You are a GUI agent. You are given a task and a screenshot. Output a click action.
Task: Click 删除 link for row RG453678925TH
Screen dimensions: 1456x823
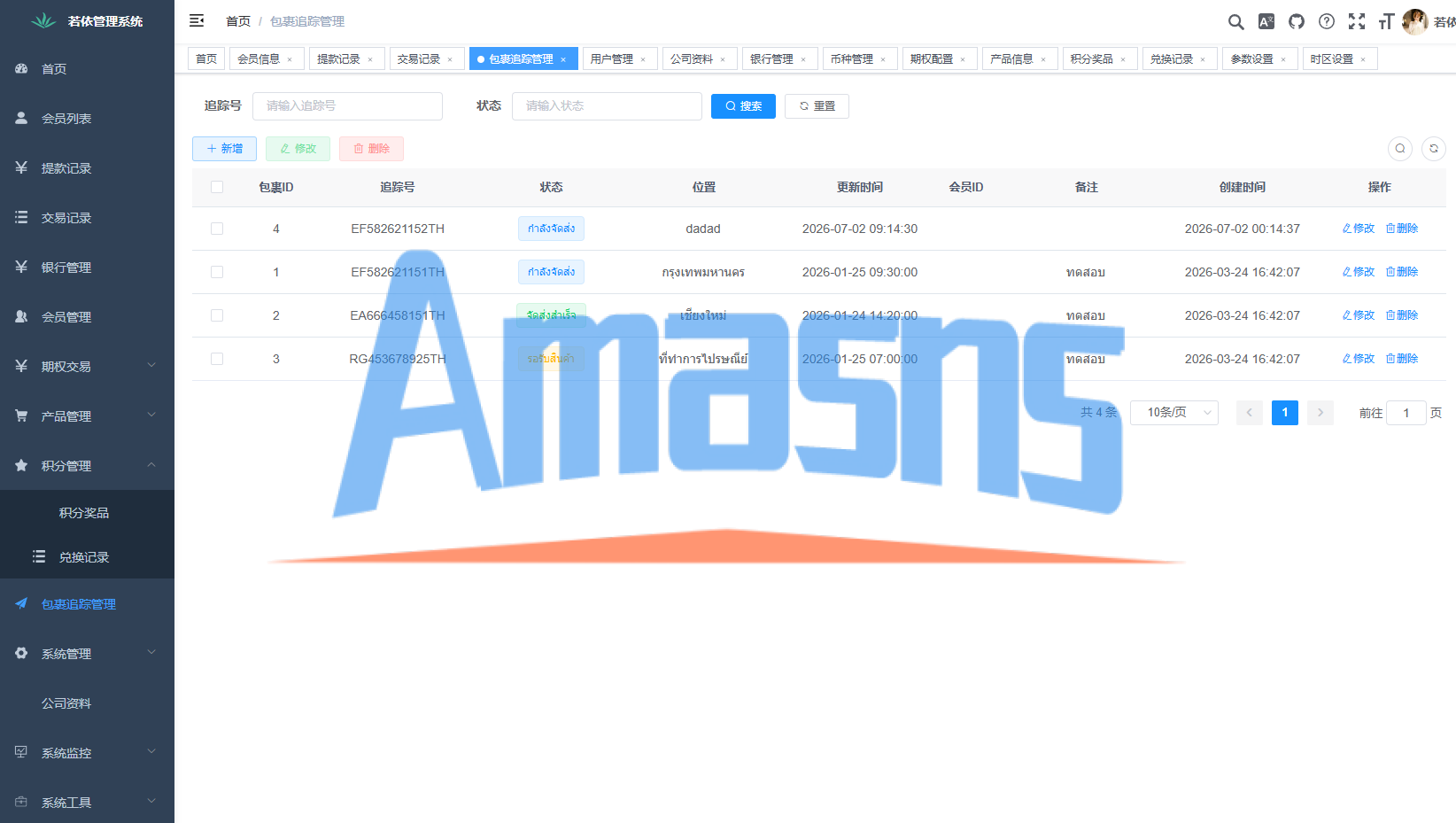(x=1402, y=359)
